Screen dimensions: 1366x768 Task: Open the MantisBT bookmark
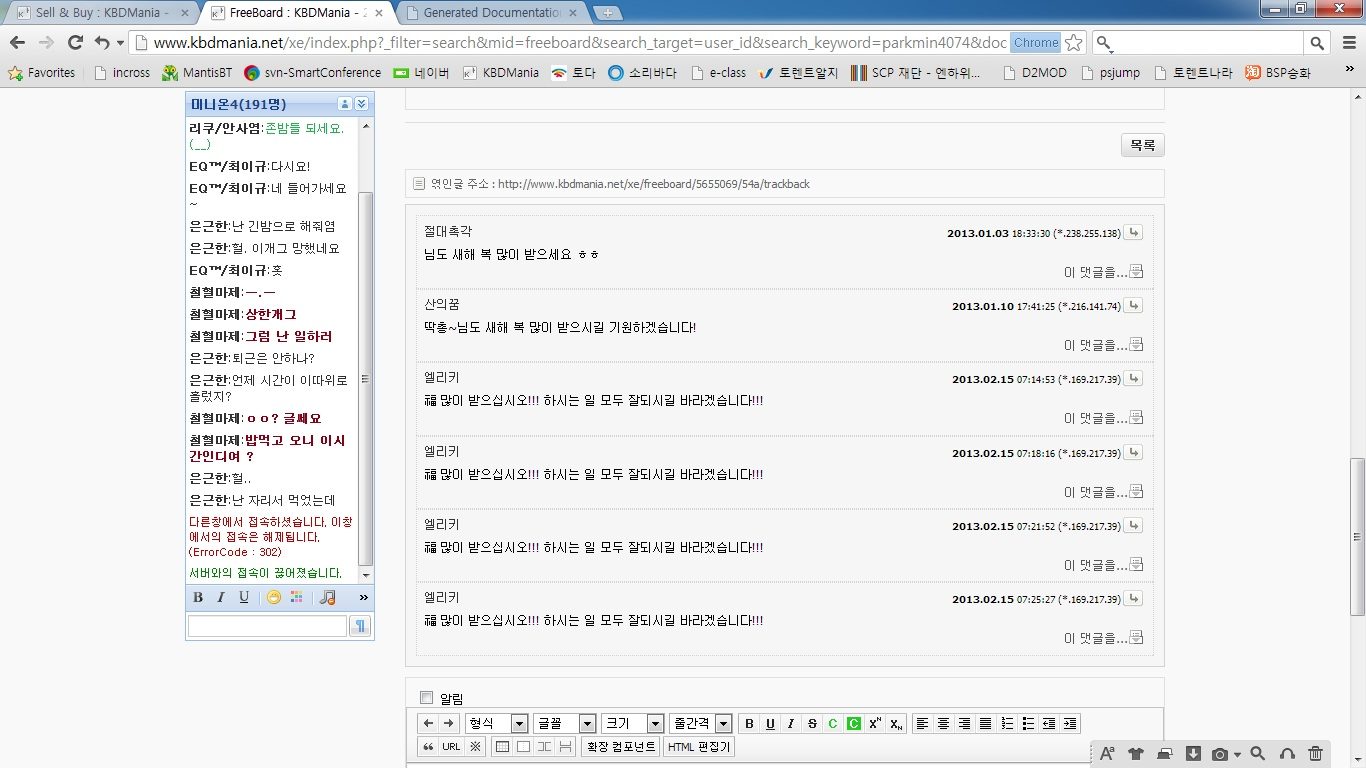pyautogui.click(x=198, y=72)
